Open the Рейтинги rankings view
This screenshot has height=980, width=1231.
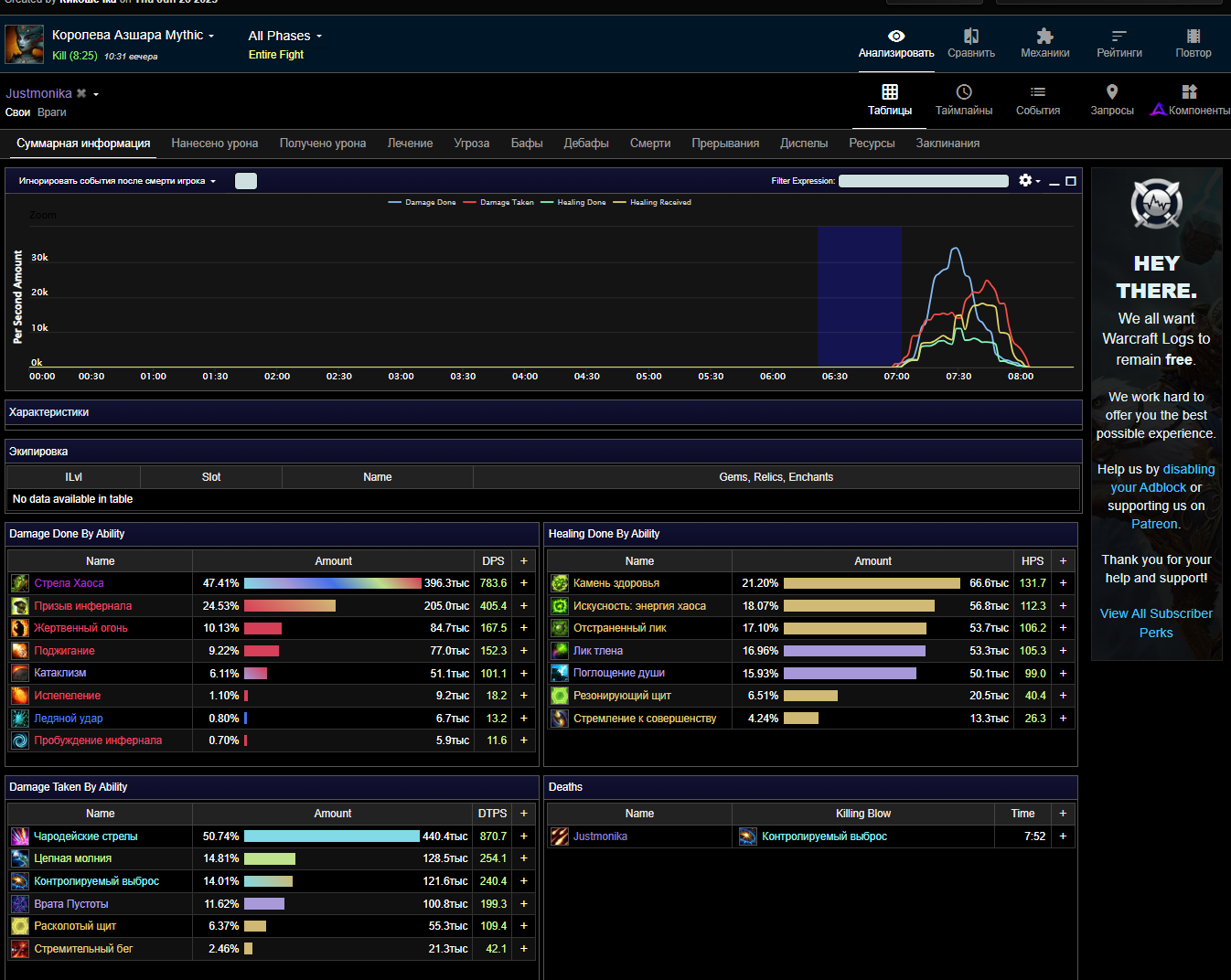click(1119, 43)
